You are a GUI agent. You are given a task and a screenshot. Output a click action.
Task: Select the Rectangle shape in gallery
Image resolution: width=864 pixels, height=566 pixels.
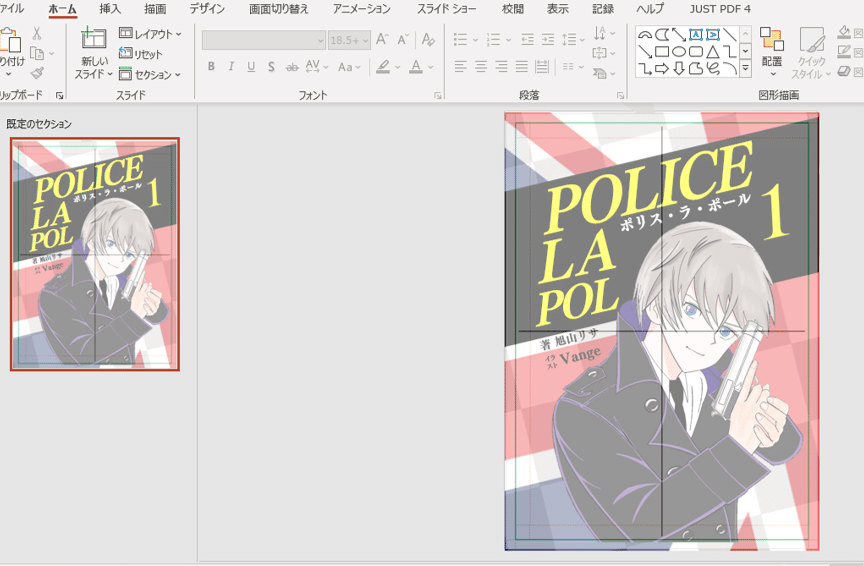[x=662, y=52]
